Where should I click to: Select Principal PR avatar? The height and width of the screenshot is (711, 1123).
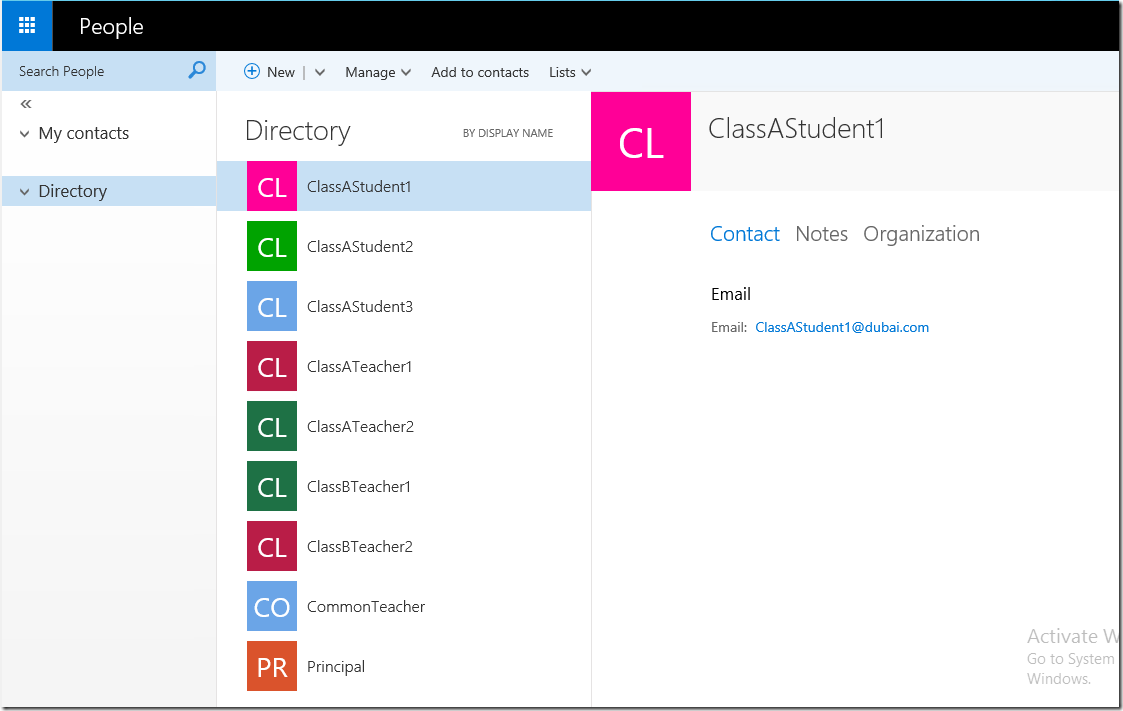point(272,666)
